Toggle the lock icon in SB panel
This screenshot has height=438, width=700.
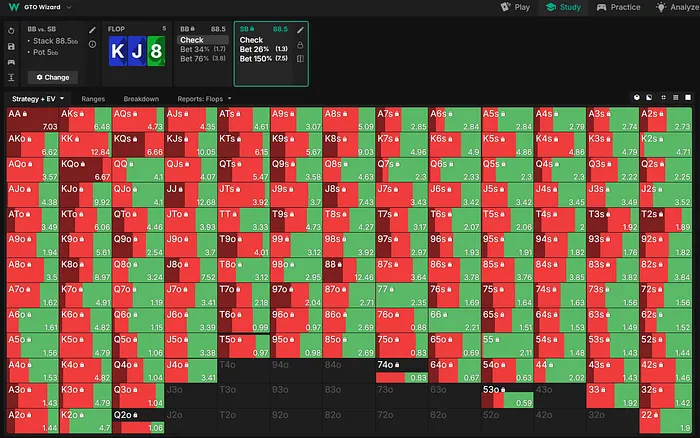[300, 44]
